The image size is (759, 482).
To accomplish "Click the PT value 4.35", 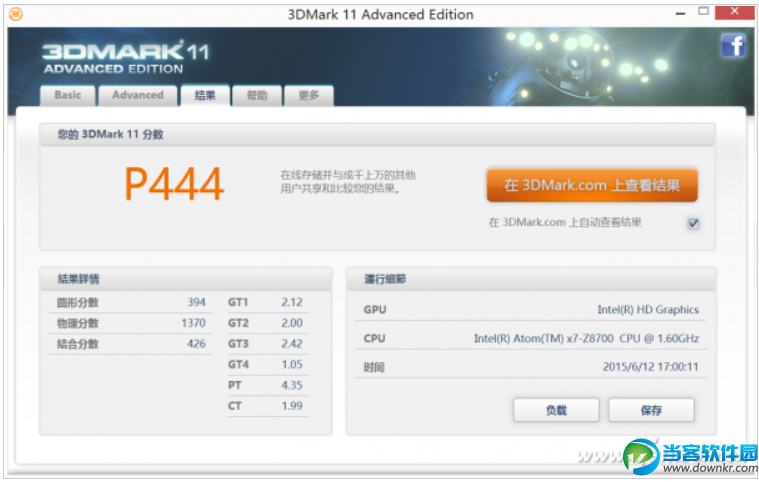I will click(x=292, y=385).
